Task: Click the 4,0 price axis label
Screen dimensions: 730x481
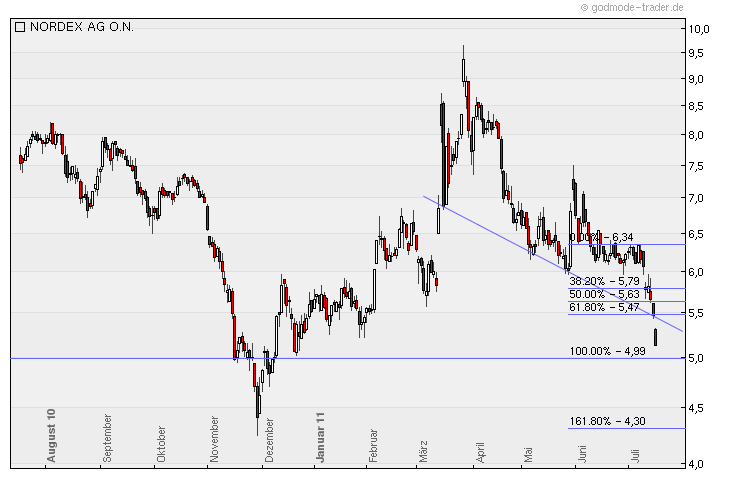Action: [696, 464]
